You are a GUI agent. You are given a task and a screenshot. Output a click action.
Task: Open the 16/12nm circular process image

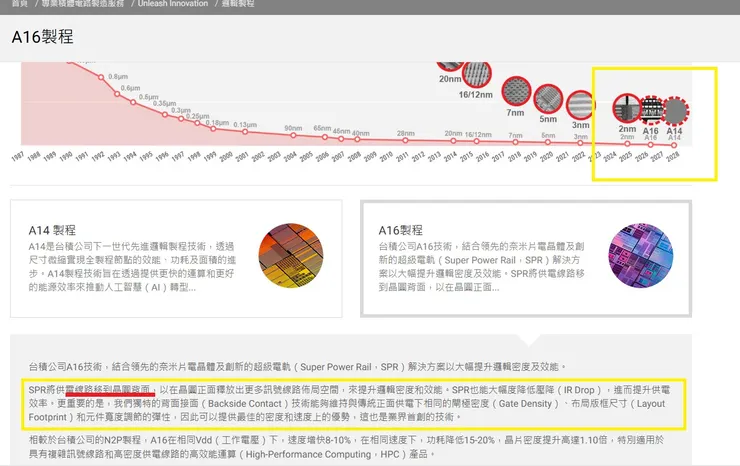477,75
